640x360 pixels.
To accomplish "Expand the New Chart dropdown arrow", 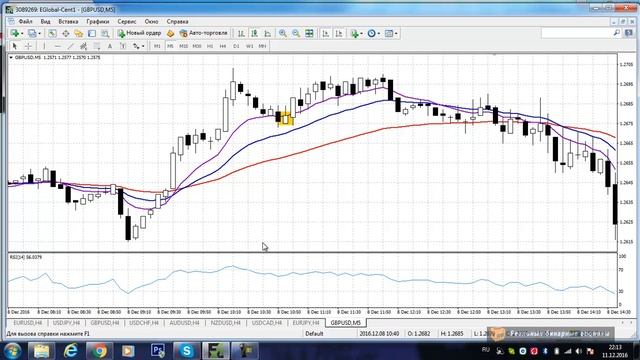I will pos(22,33).
